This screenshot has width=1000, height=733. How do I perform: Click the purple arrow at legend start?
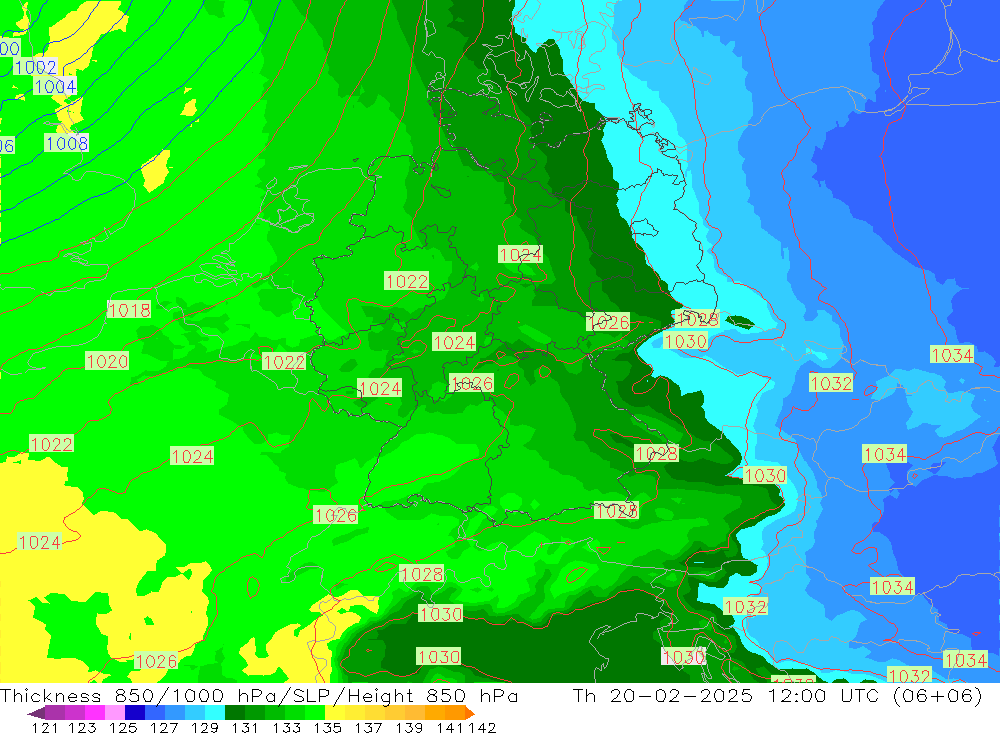36,712
